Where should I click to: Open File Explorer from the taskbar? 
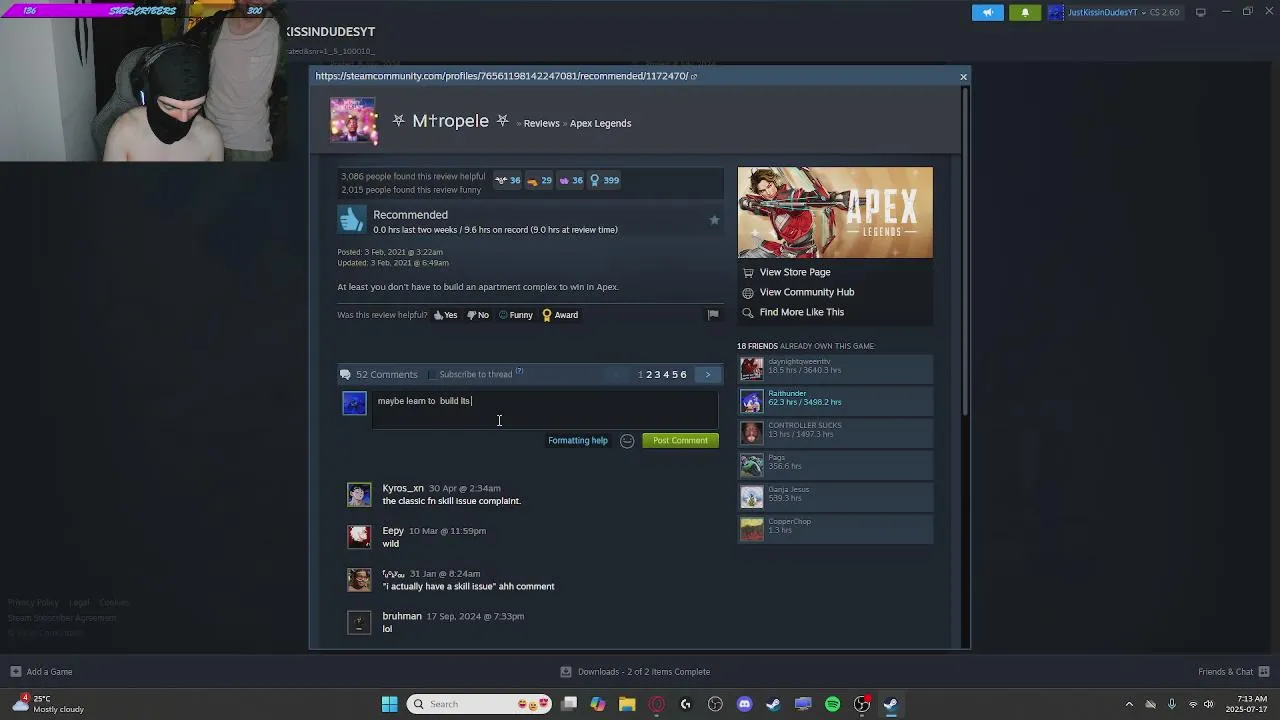pyautogui.click(x=627, y=704)
